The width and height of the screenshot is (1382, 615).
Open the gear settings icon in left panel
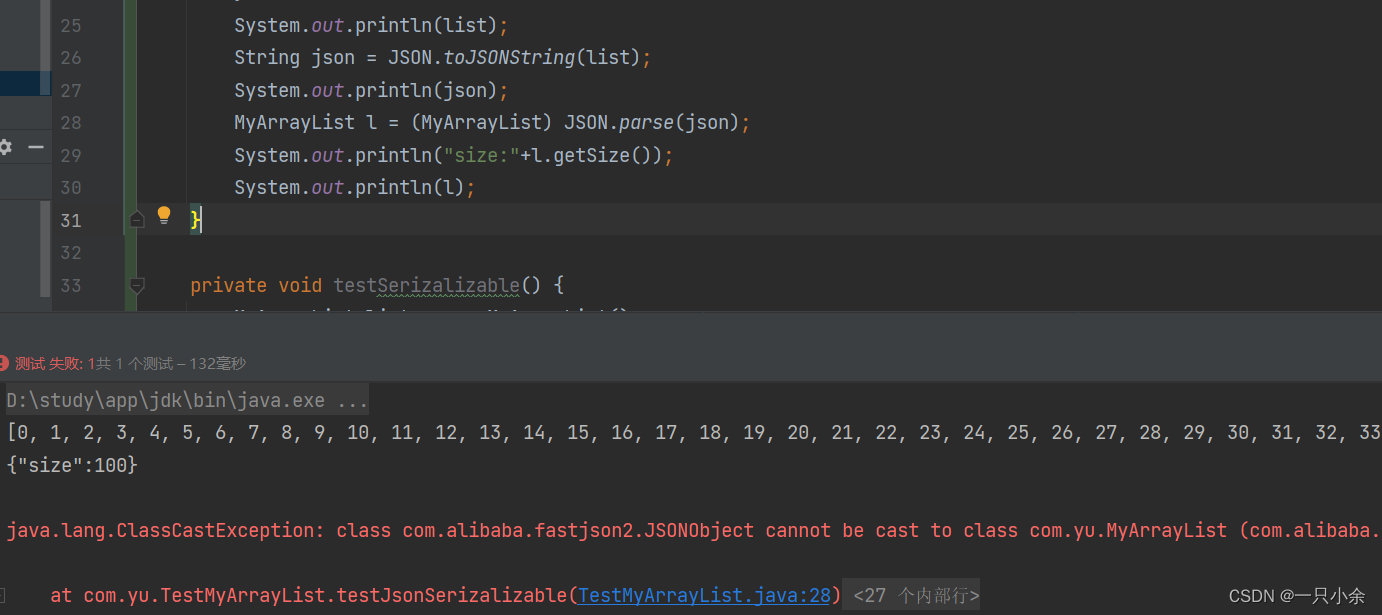tap(5, 147)
